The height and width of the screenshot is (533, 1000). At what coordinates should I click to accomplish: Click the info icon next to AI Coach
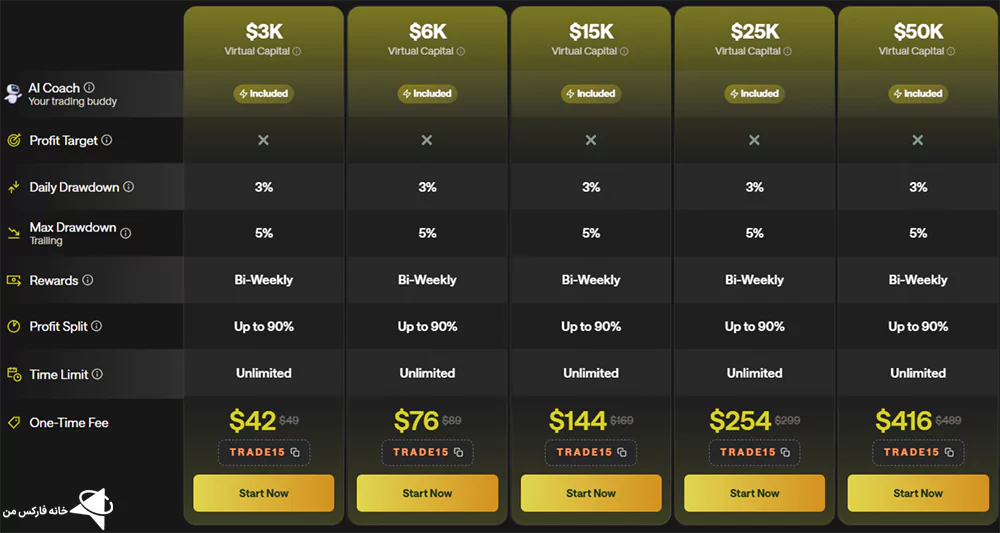point(89,87)
